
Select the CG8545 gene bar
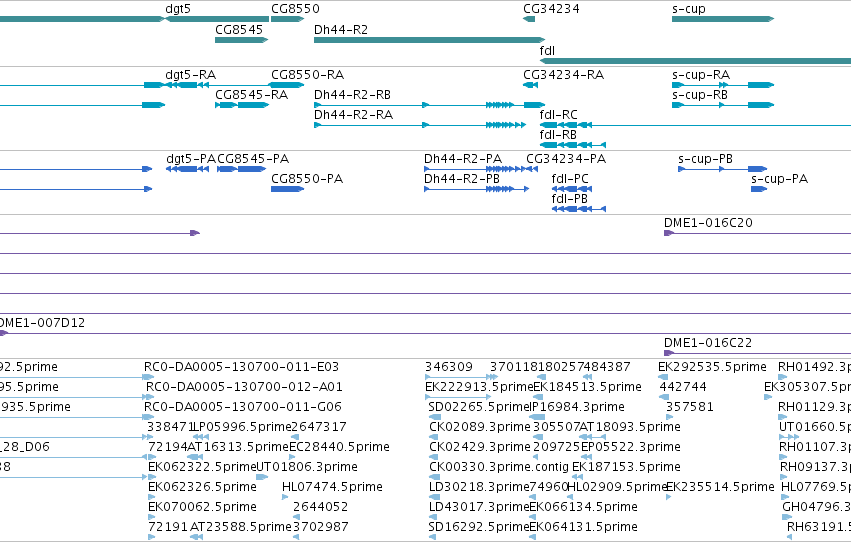click(242, 40)
